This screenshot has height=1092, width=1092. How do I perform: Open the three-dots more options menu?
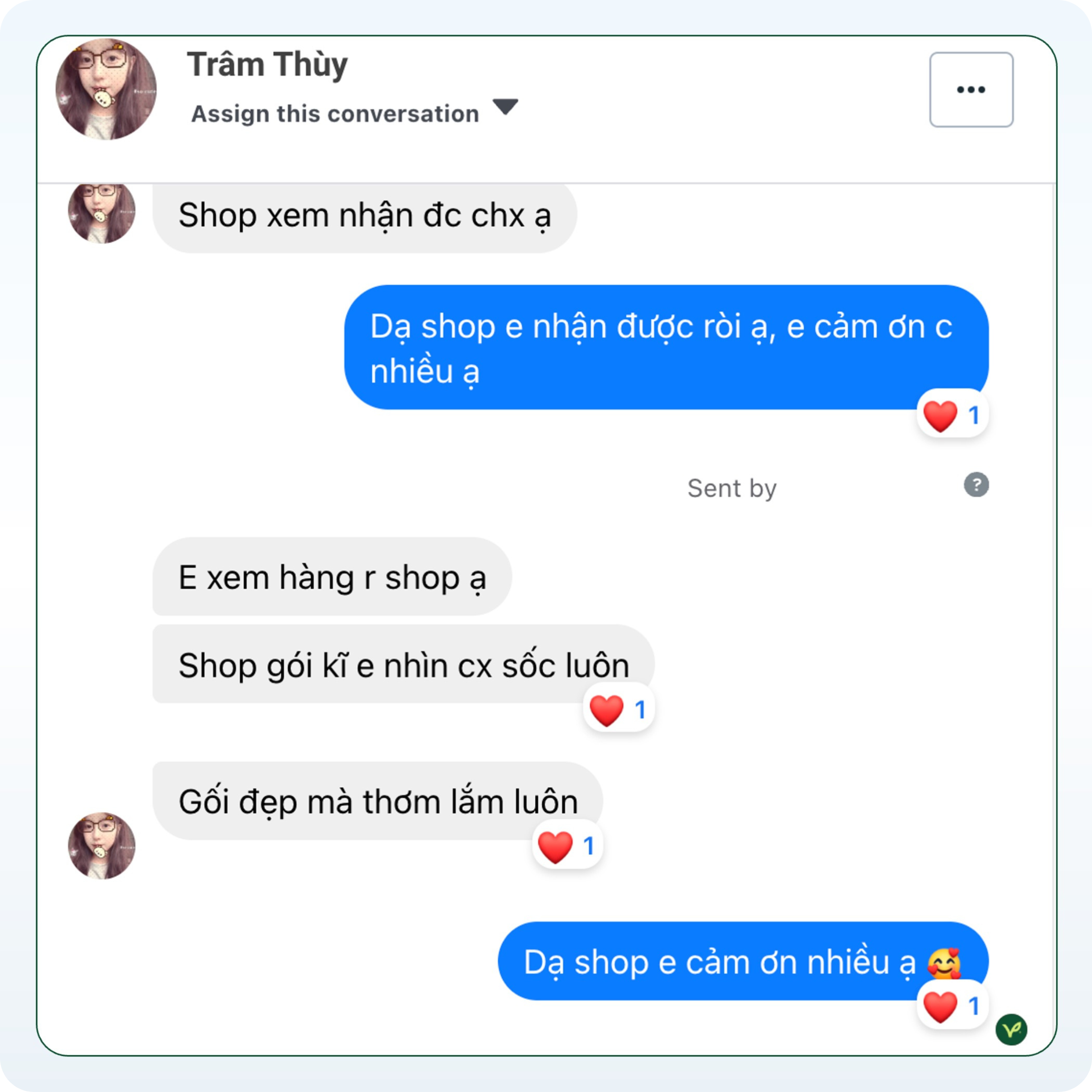(971, 90)
